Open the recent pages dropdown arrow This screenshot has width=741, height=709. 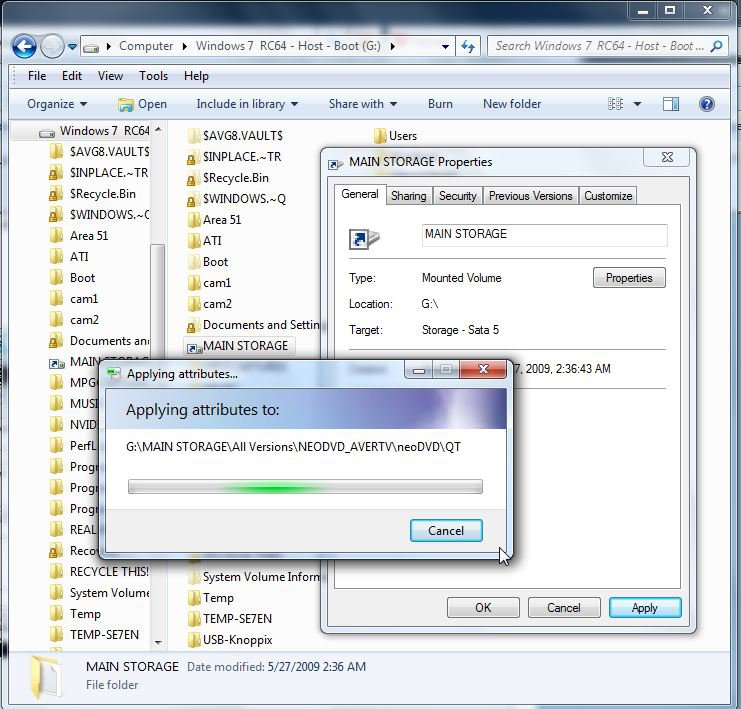click(x=72, y=47)
